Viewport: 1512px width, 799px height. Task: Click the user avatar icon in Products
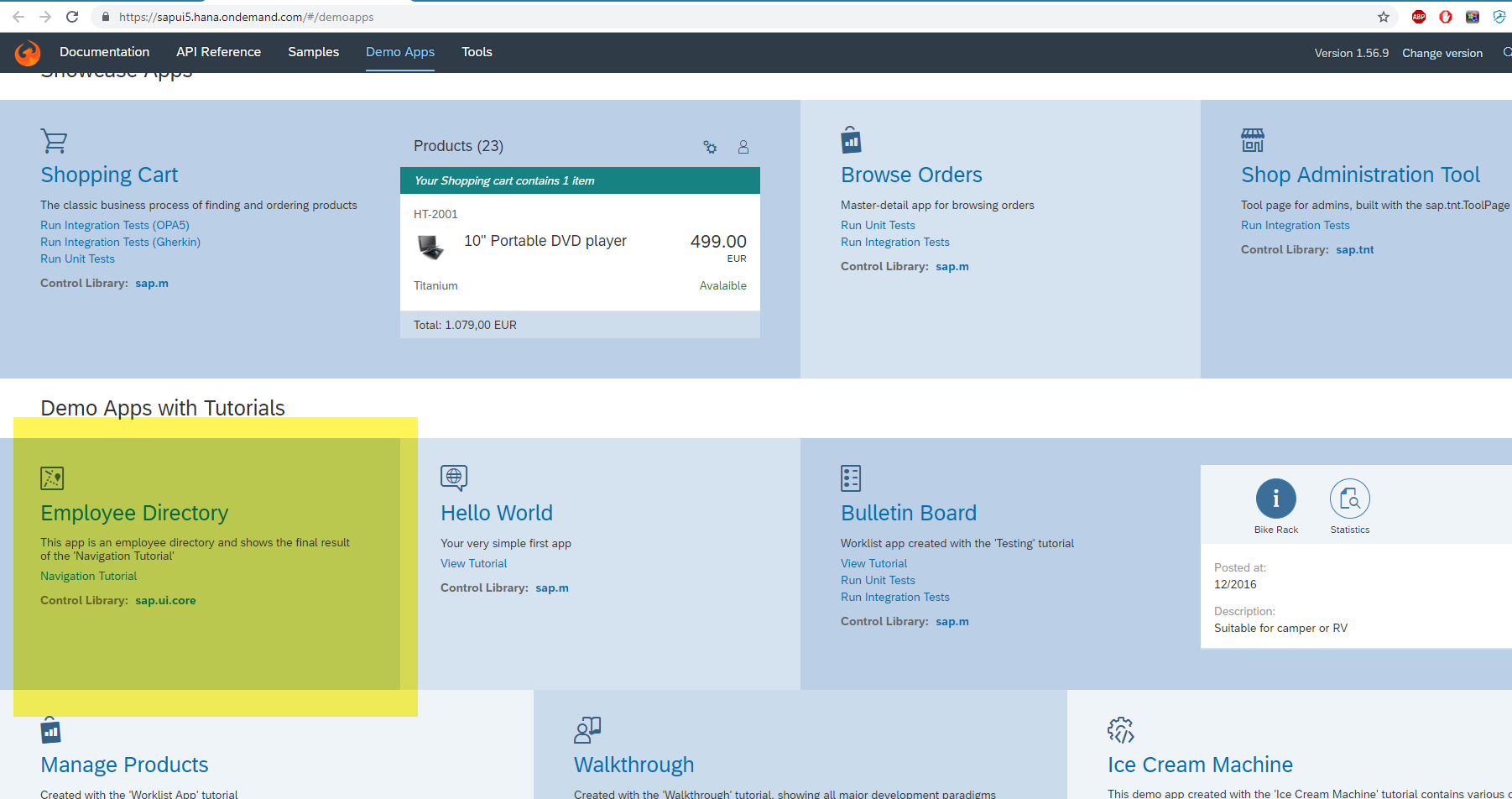point(743,147)
